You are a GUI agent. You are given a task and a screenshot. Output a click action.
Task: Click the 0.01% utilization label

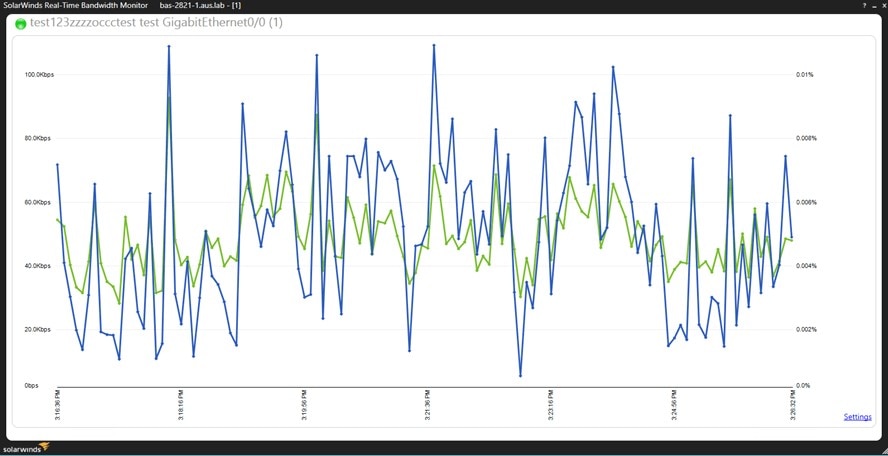tap(805, 75)
